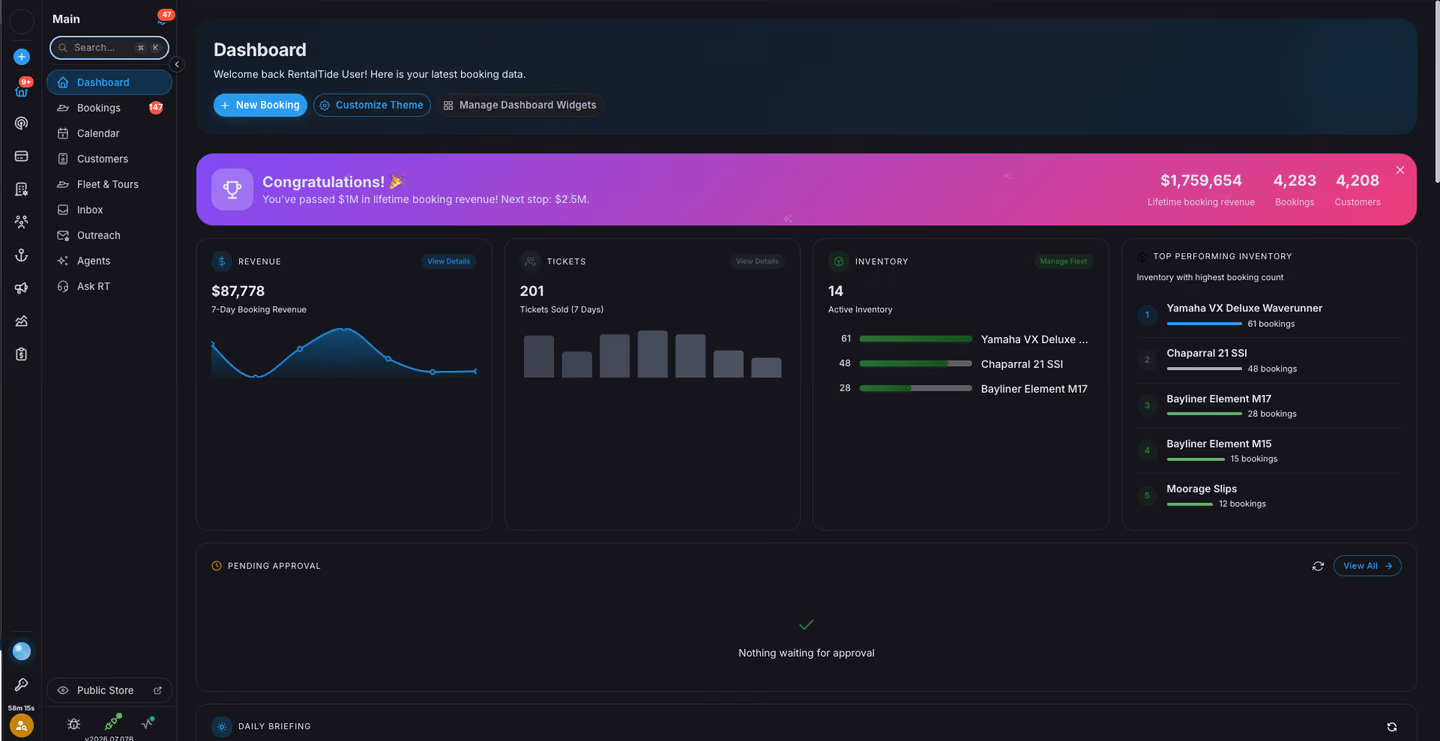
Task: Refresh the Pending Approval list
Action: [x=1318, y=566]
